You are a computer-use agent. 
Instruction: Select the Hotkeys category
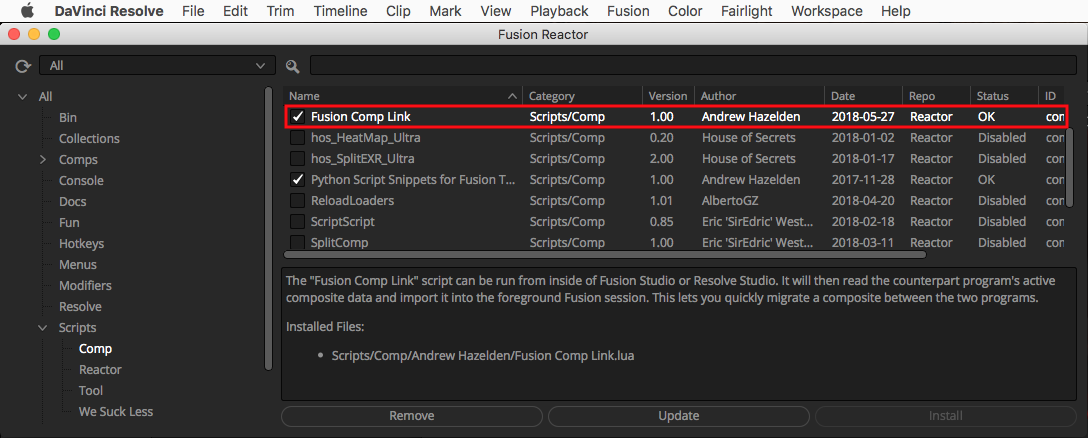tap(81, 244)
